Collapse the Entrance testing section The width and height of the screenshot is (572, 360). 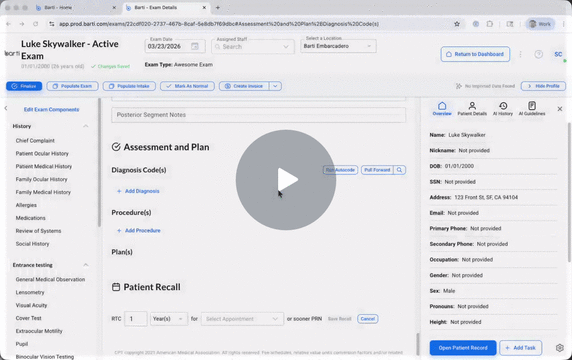point(86,265)
